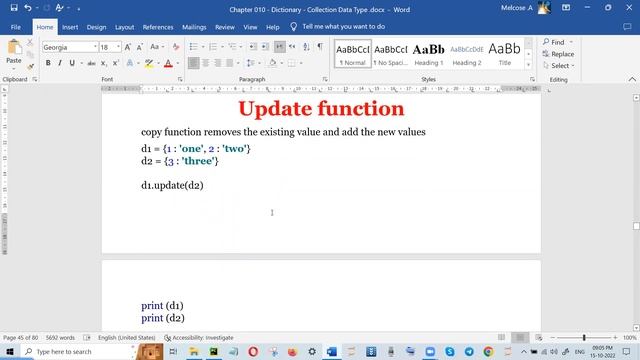Align text right
Image resolution: width=640 pixels, height=360 pixels.
[x=218, y=63]
